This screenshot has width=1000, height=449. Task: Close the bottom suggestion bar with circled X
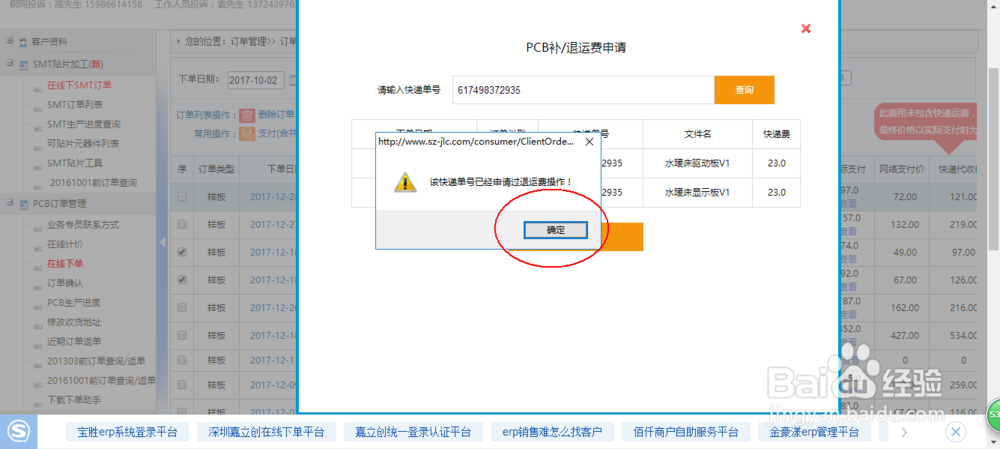click(x=955, y=432)
